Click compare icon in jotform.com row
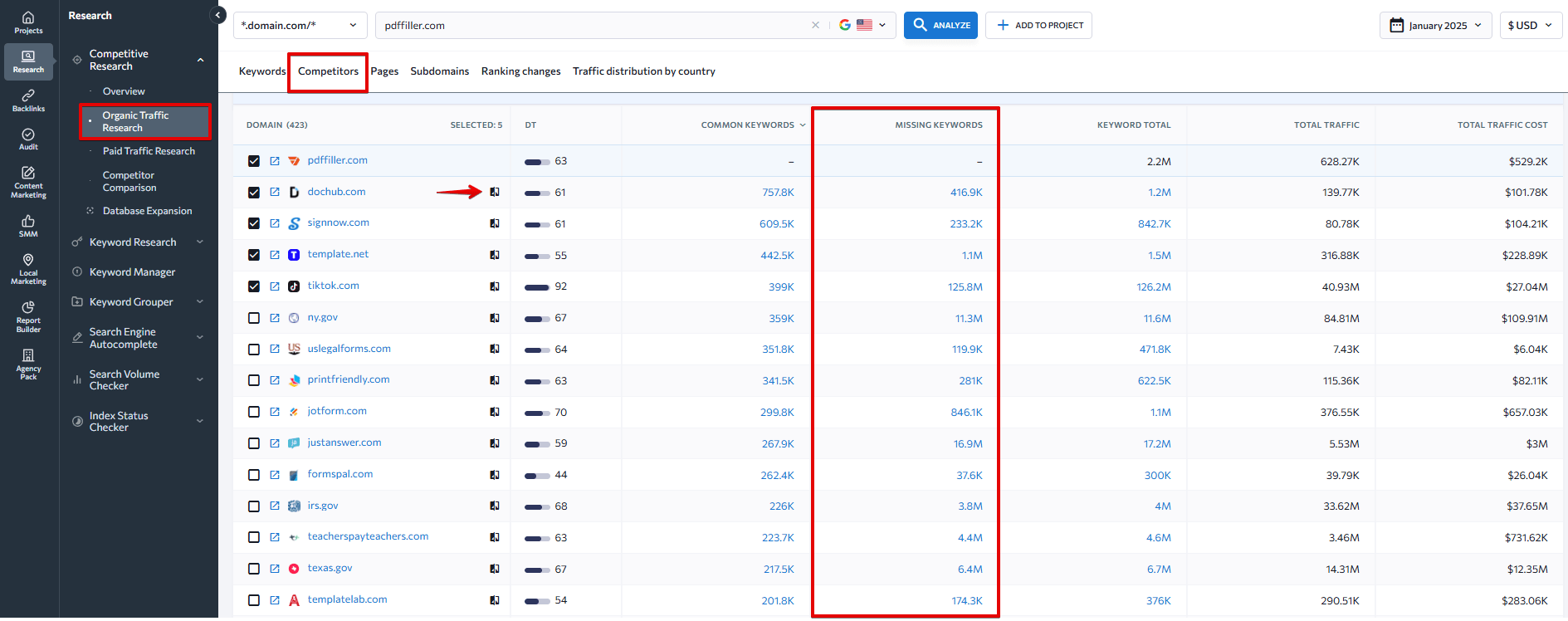 tap(495, 412)
